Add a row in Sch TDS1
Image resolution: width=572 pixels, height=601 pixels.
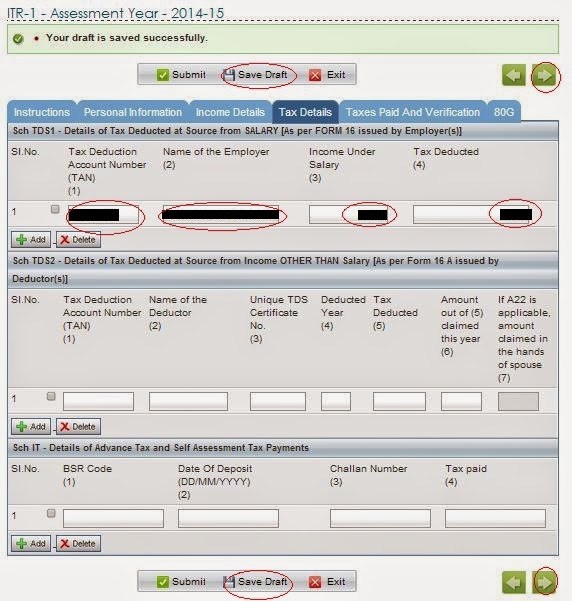point(31,240)
